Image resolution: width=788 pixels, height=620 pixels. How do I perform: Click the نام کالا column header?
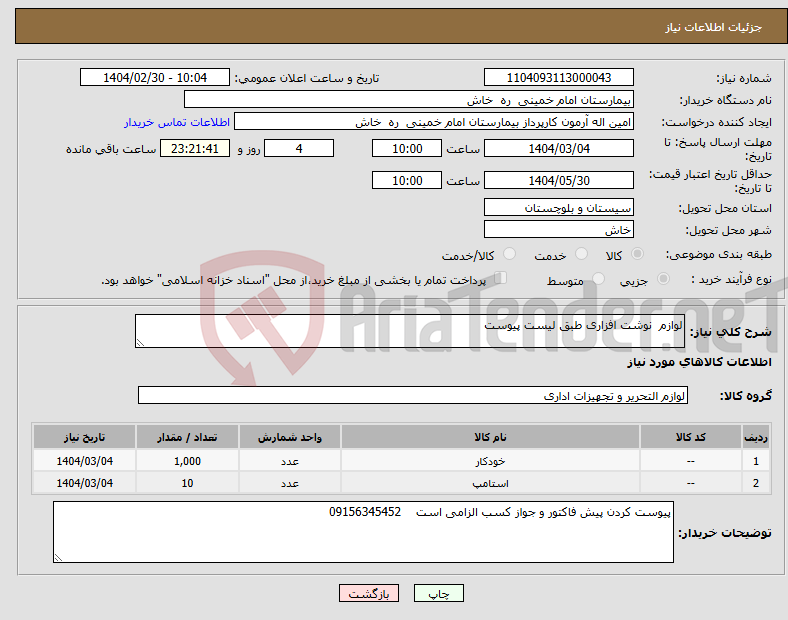coord(490,437)
